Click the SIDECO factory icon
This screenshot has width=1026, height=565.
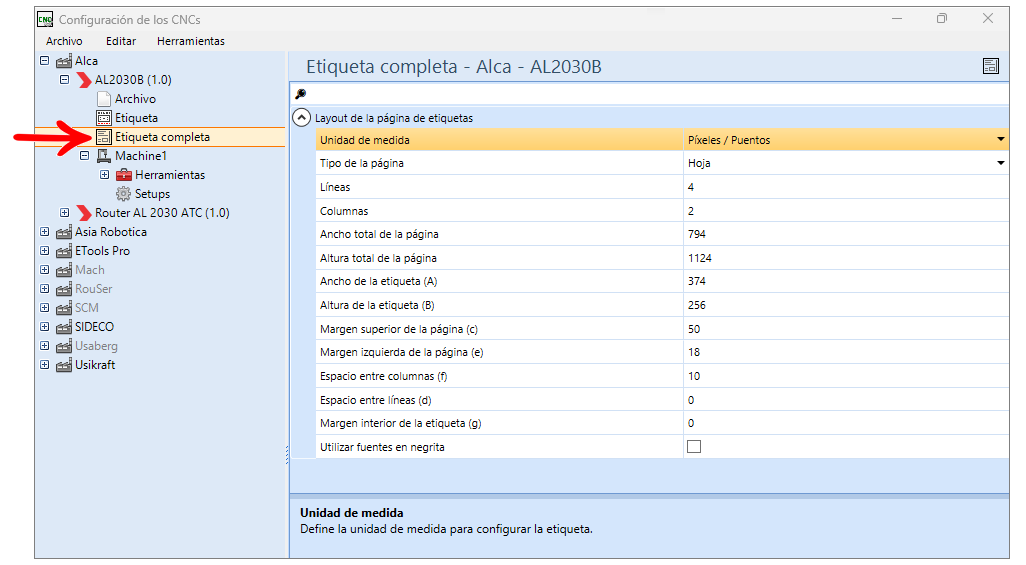tap(63, 327)
